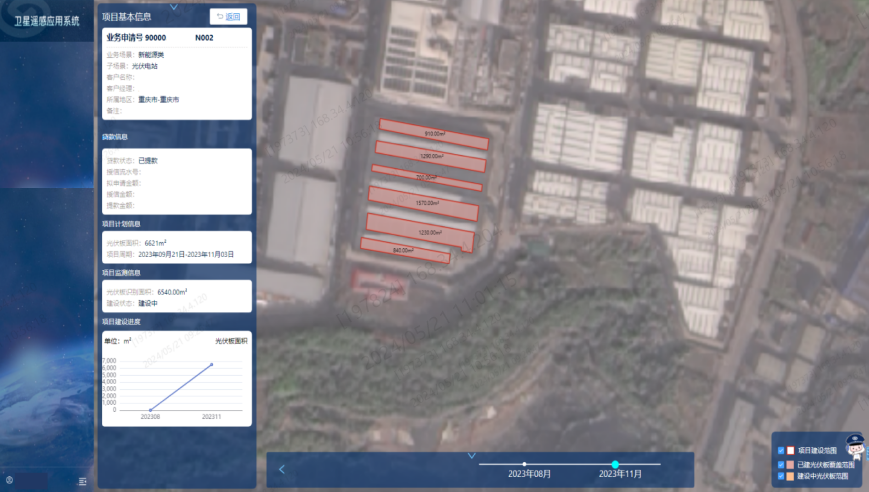This screenshot has height=492, width=869.
Task: Collapse the project info panel using top chevron
Action: (x=174, y=7)
